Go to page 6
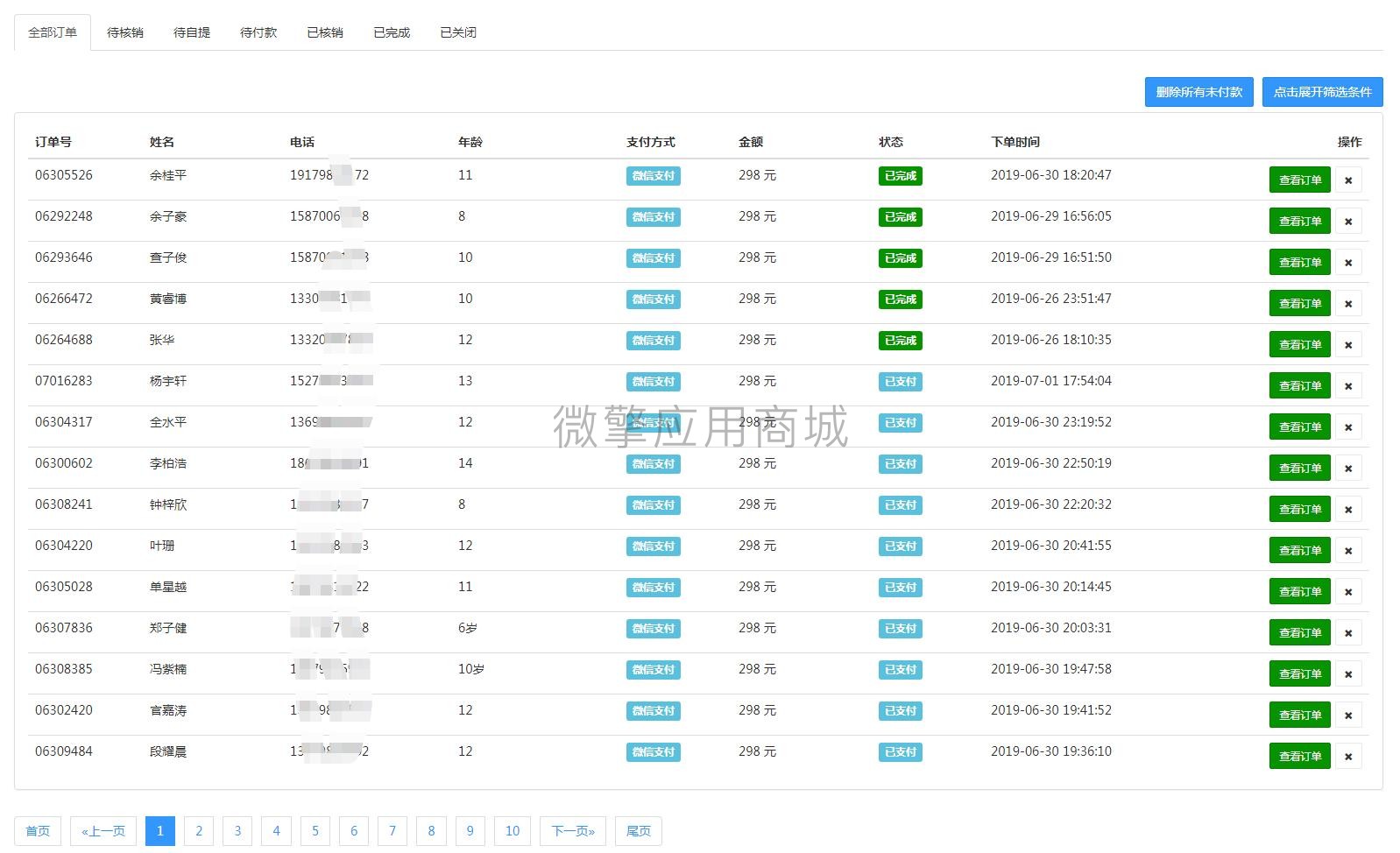 (354, 831)
